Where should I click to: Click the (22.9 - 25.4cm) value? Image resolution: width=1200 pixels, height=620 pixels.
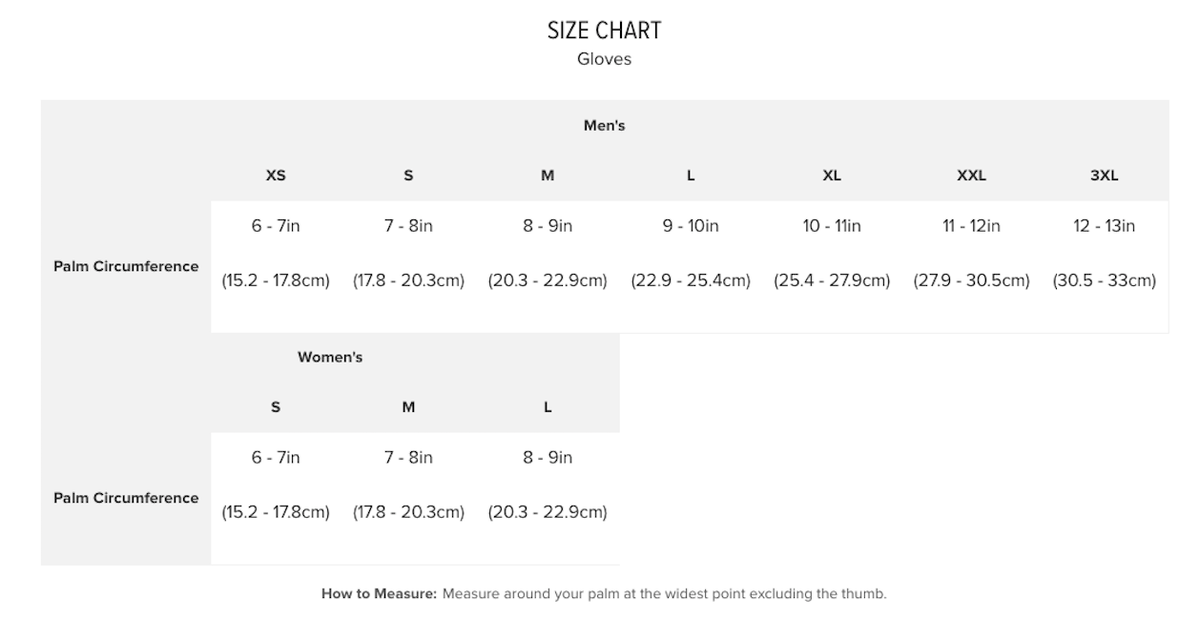coord(690,280)
